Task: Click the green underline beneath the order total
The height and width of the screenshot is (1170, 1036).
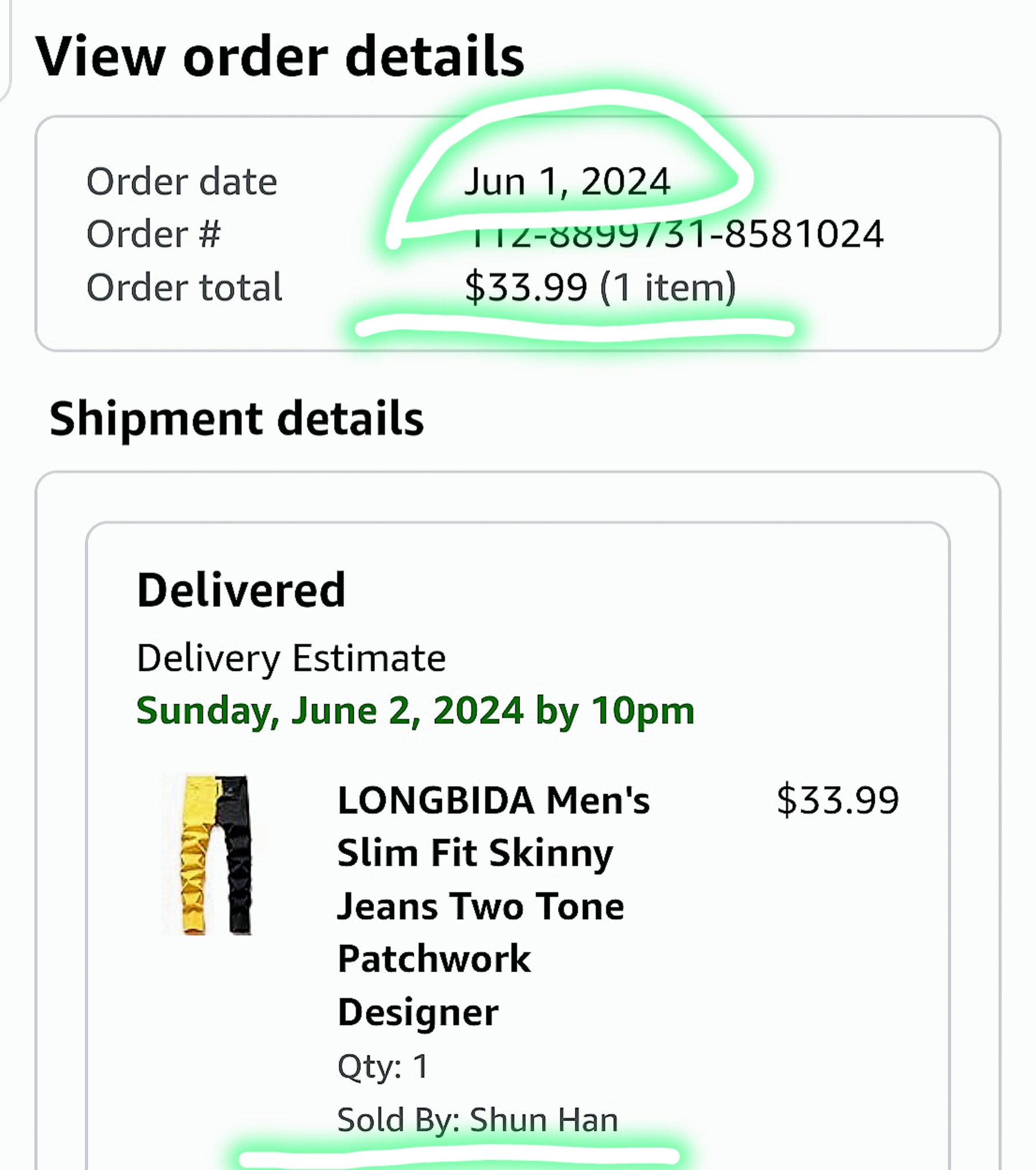Action: pyautogui.click(x=574, y=330)
